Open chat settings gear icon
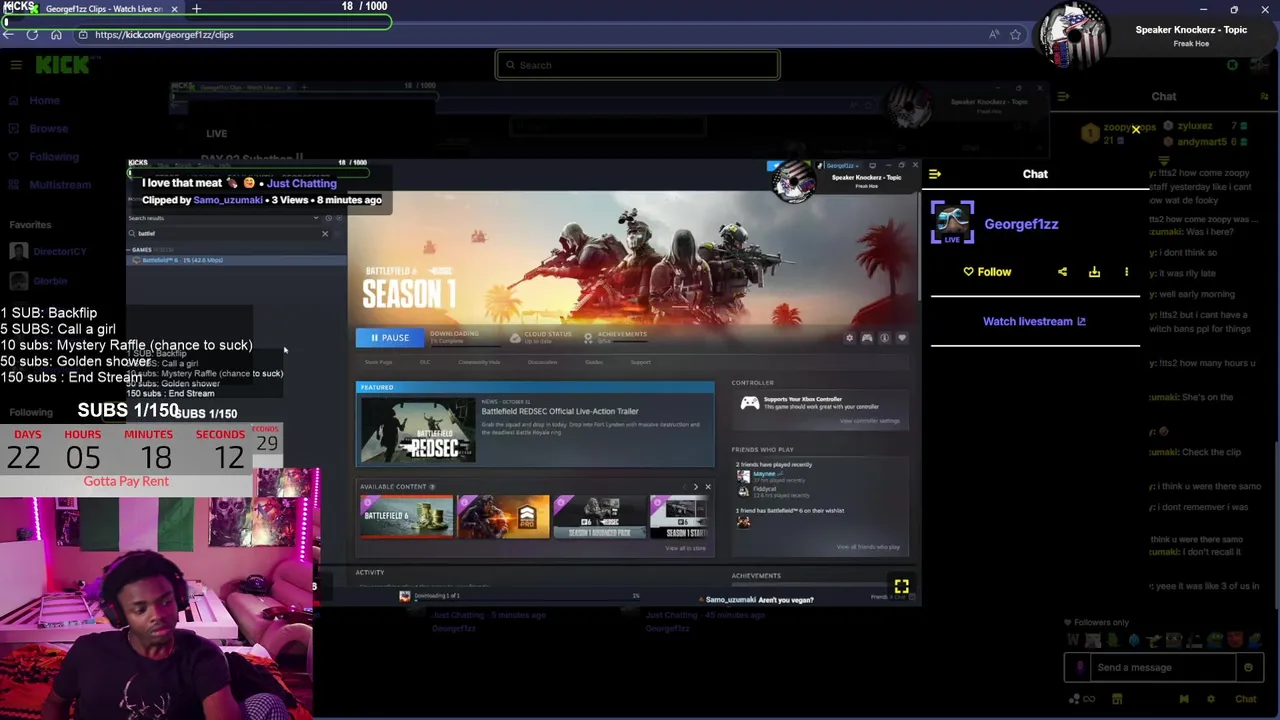1280x720 pixels. (x=1211, y=699)
